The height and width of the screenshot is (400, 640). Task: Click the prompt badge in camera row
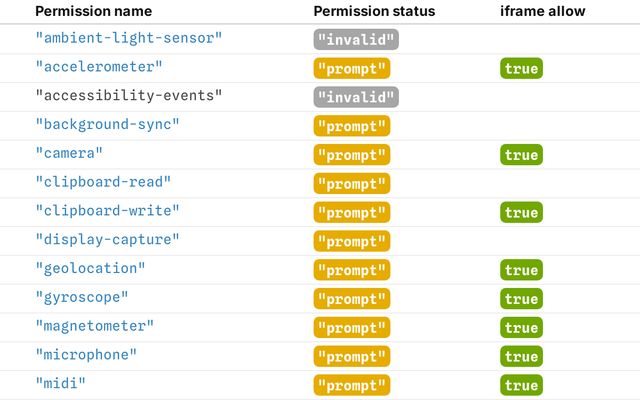coord(352,155)
